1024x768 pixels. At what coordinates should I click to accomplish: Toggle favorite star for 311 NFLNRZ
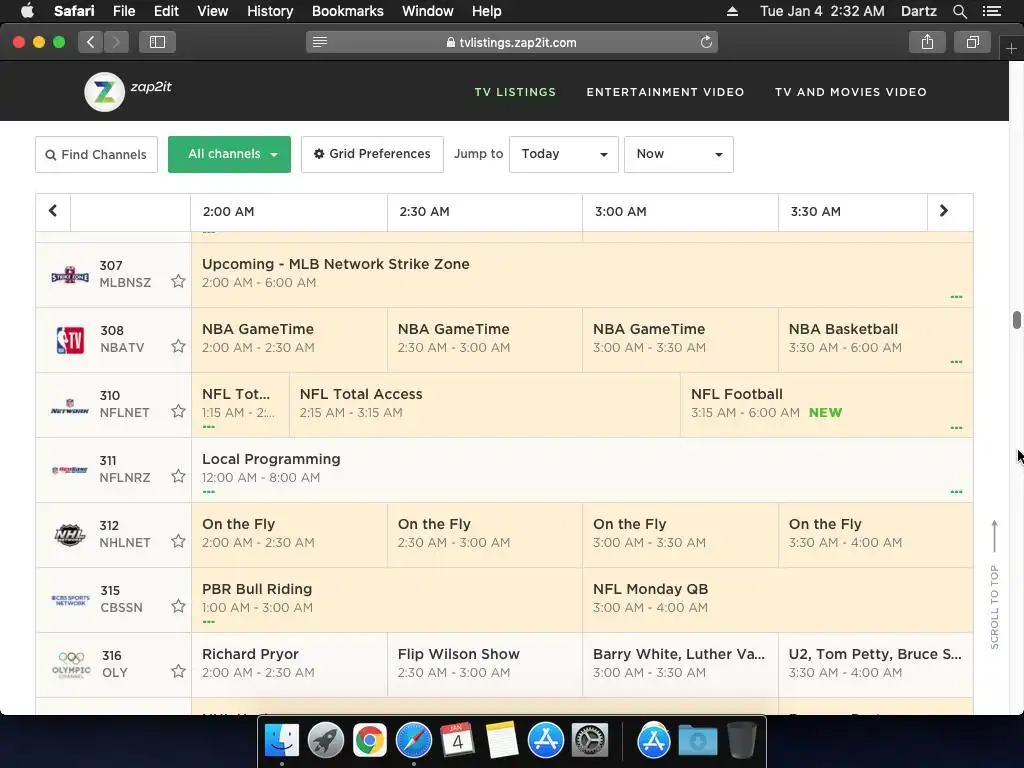coord(178,476)
